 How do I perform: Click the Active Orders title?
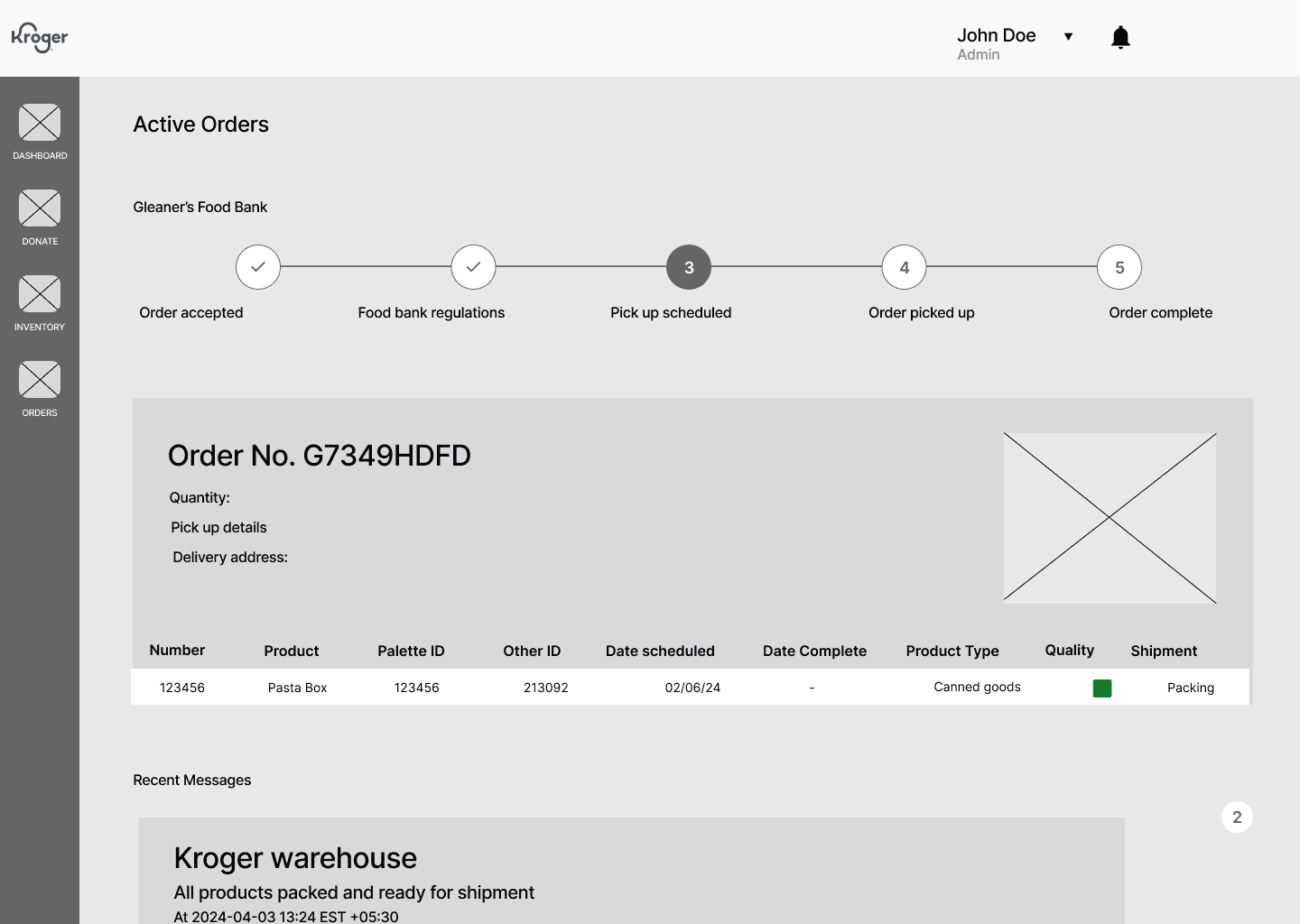(x=201, y=125)
